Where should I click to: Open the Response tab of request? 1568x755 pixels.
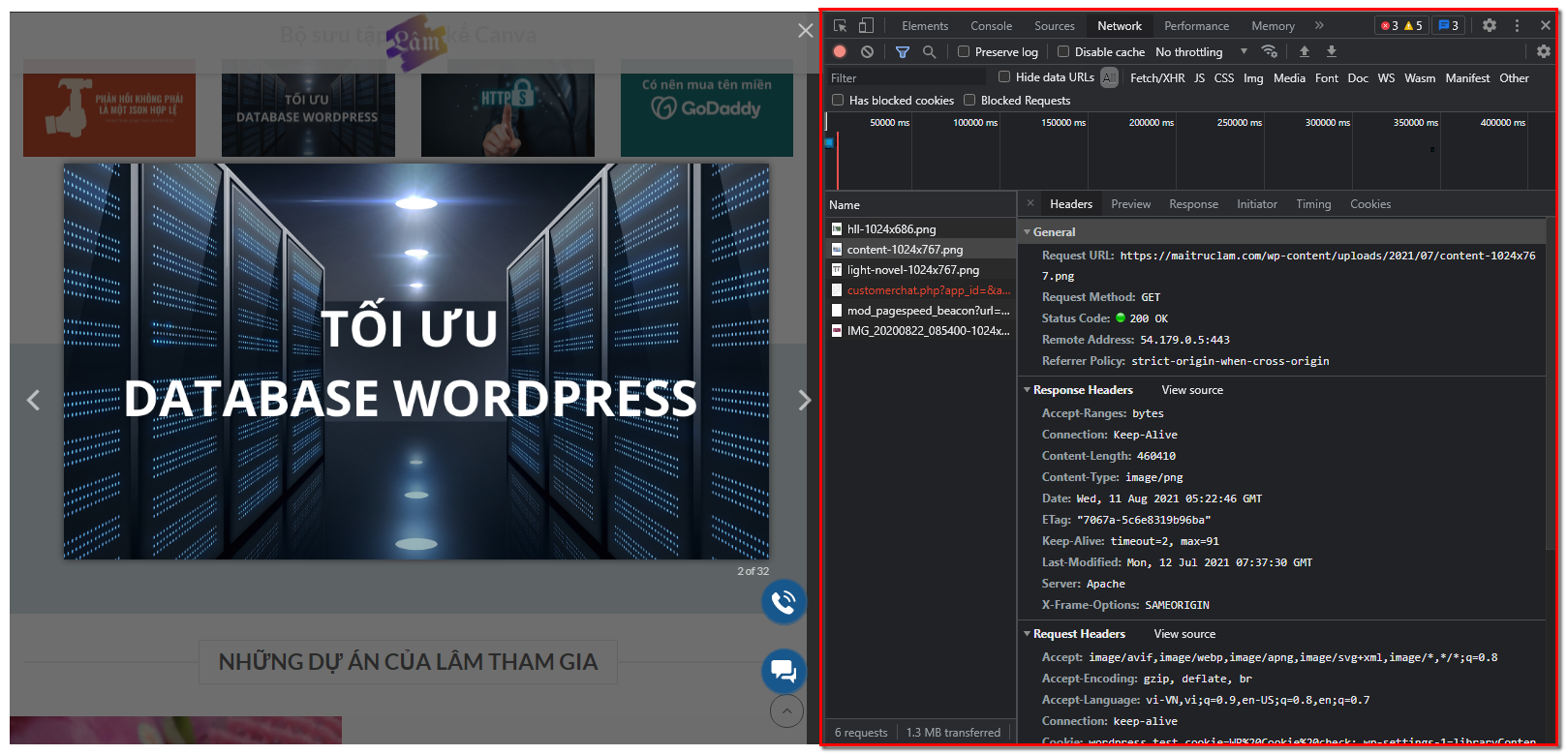pos(1193,204)
